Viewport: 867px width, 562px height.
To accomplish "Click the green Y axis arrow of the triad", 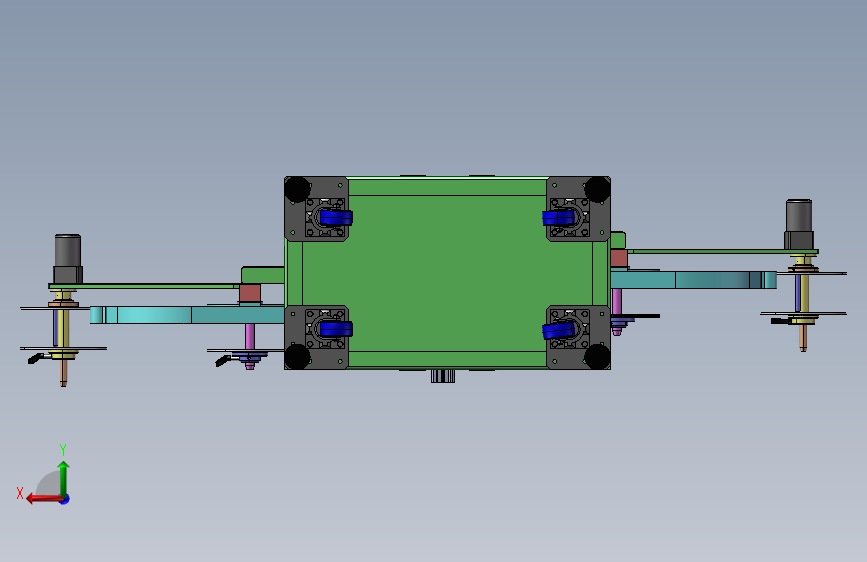I will click(x=64, y=478).
